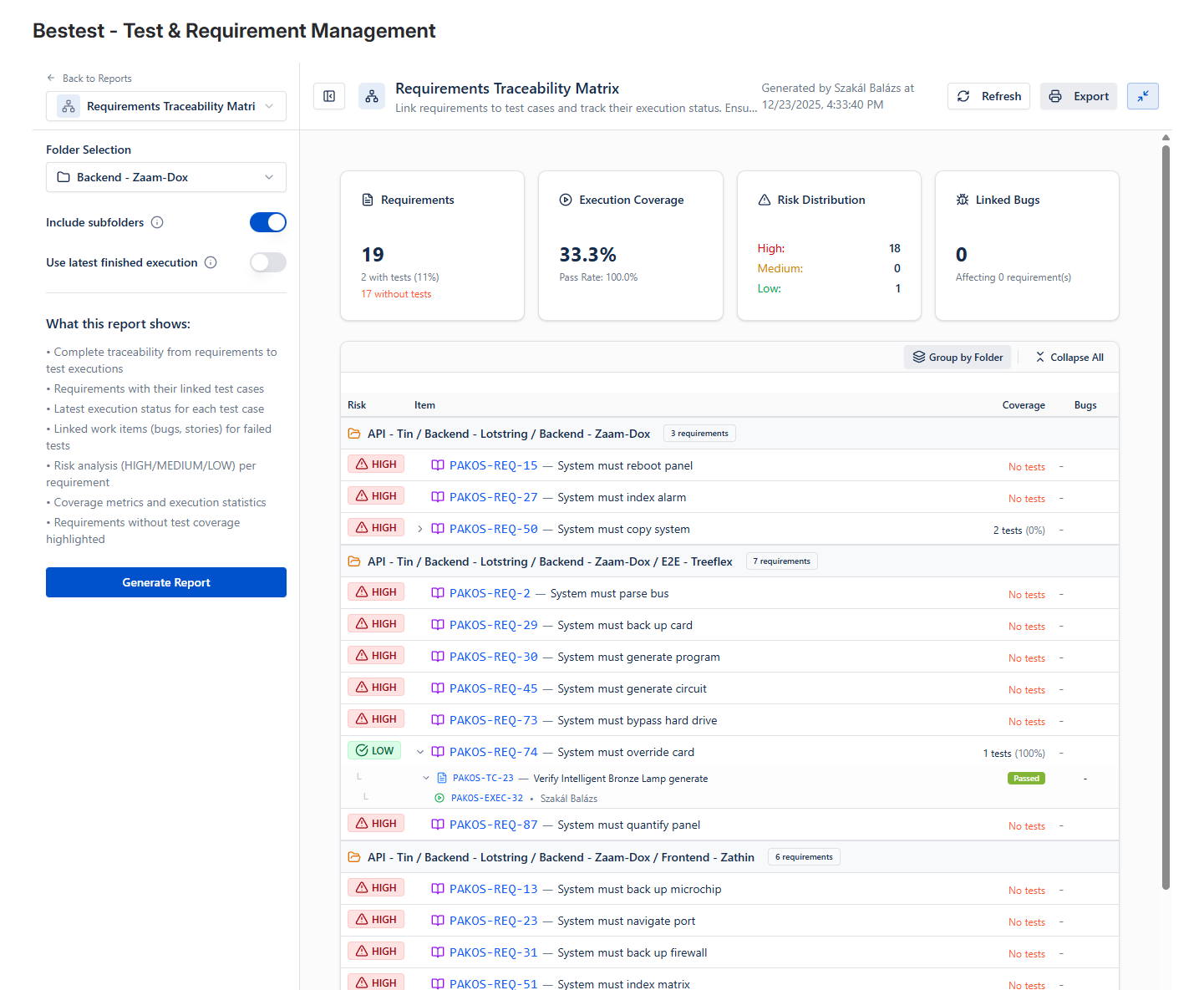
Task: Open the Folder Selection dropdown showing Backend - Zaam-Dox
Action: (x=165, y=177)
